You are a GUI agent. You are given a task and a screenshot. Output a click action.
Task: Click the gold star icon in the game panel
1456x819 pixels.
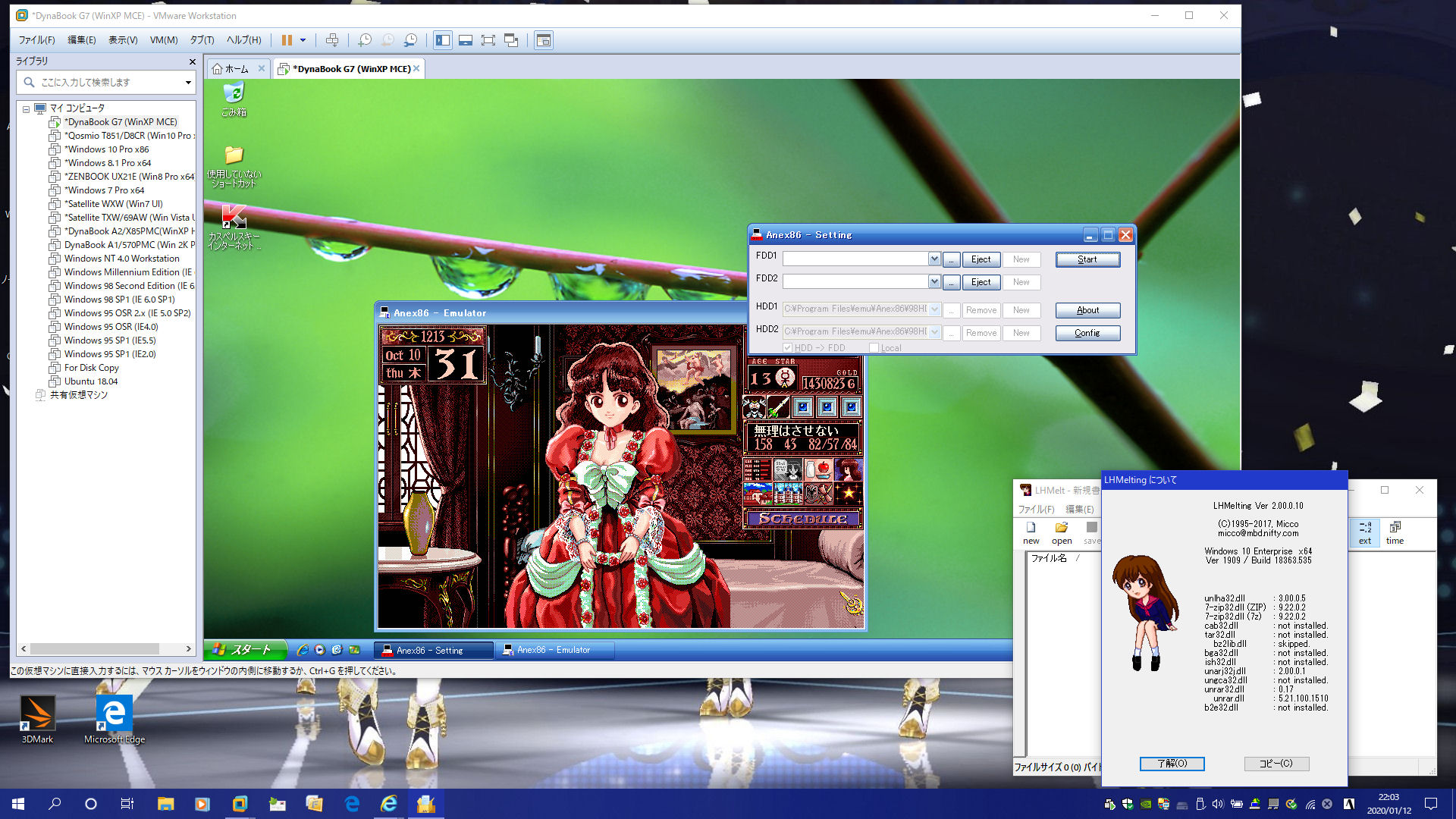tap(849, 494)
